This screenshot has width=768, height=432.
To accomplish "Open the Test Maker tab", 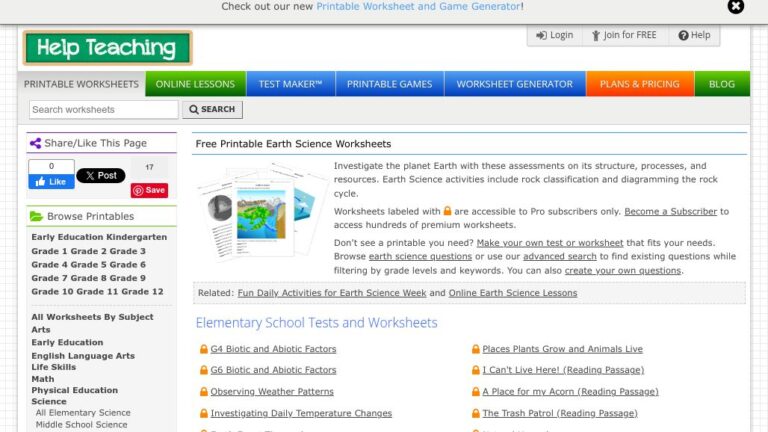I will (x=290, y=84).
